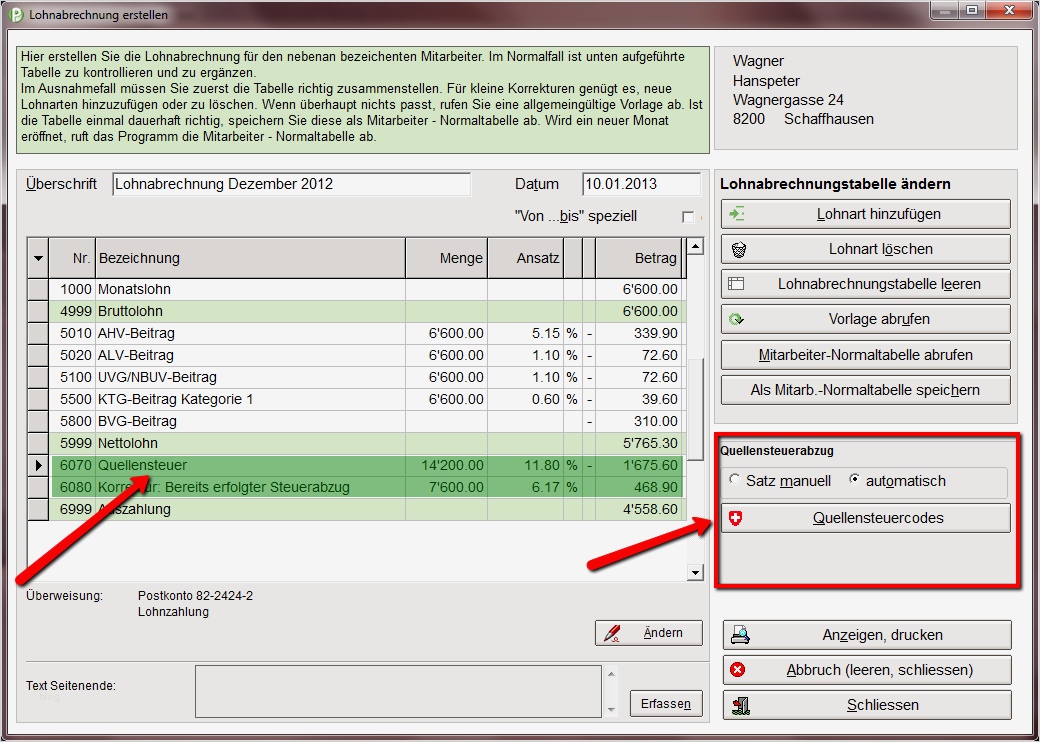Screen dimensions: 1040x742
Task: Click the UVG/NBUV-Beitrag row label
Action: 157,377
